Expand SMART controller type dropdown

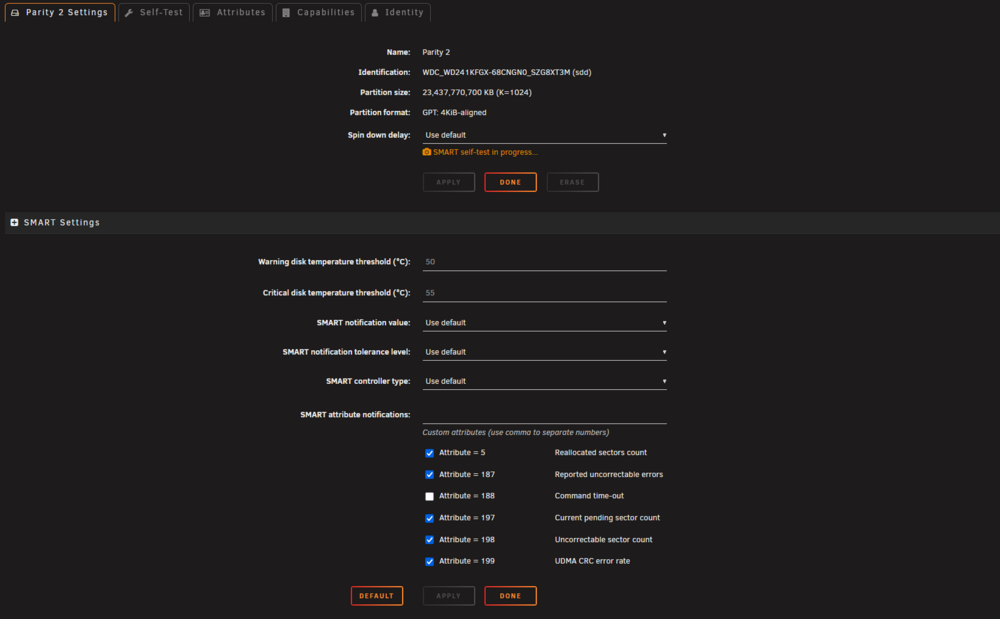click(544, 381)
